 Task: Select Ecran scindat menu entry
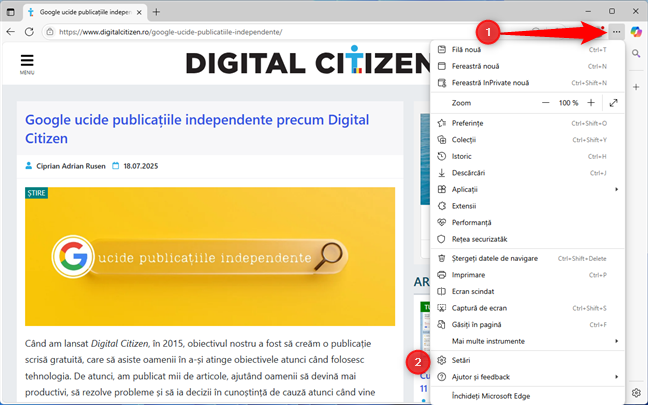click(x=527, y=291)
